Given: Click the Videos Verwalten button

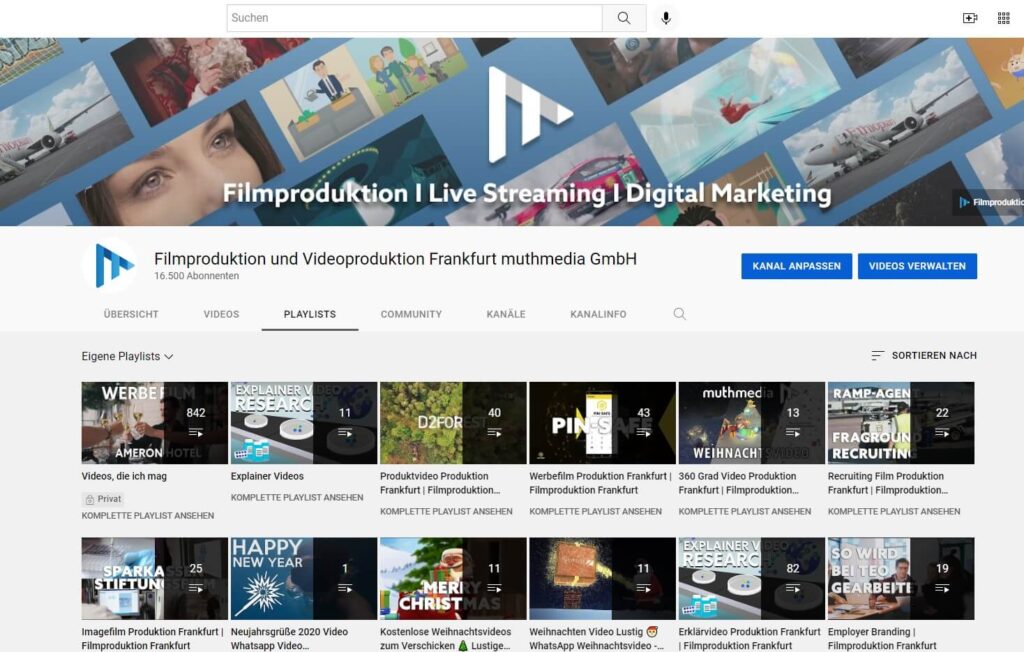Looking at the screenshot, I should [x=917, y=266].
